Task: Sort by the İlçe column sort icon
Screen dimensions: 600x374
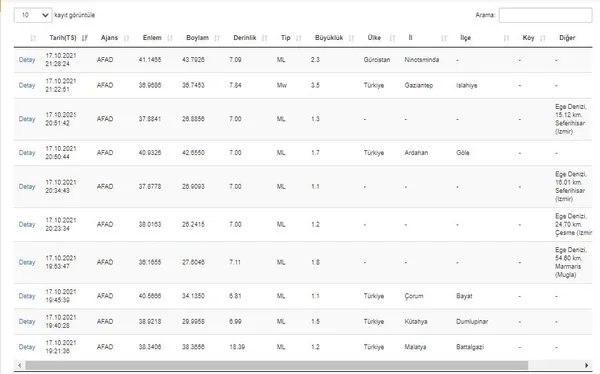Action: [x=506, y=38]
